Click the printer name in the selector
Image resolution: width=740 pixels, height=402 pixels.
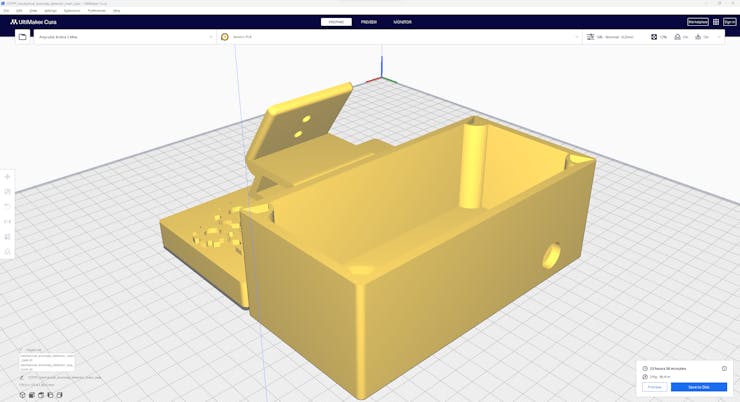click(x=59, y=37)
